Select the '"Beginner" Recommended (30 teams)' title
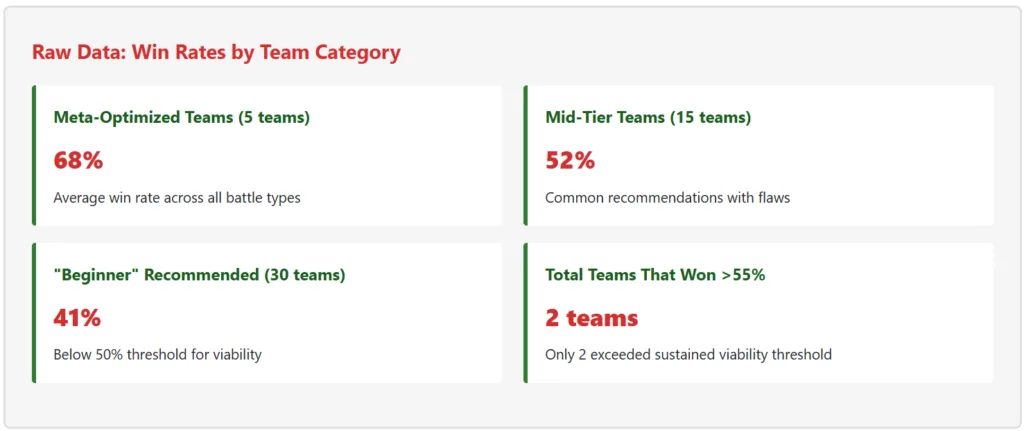The image size is (1024, 431). [199, 275]
